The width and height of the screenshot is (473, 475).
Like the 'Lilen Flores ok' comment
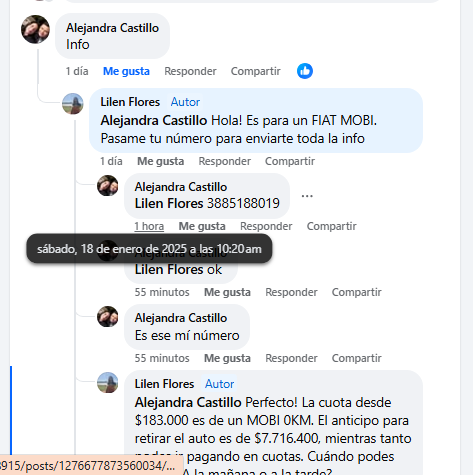pyautogui.click(x=227, y=292)
